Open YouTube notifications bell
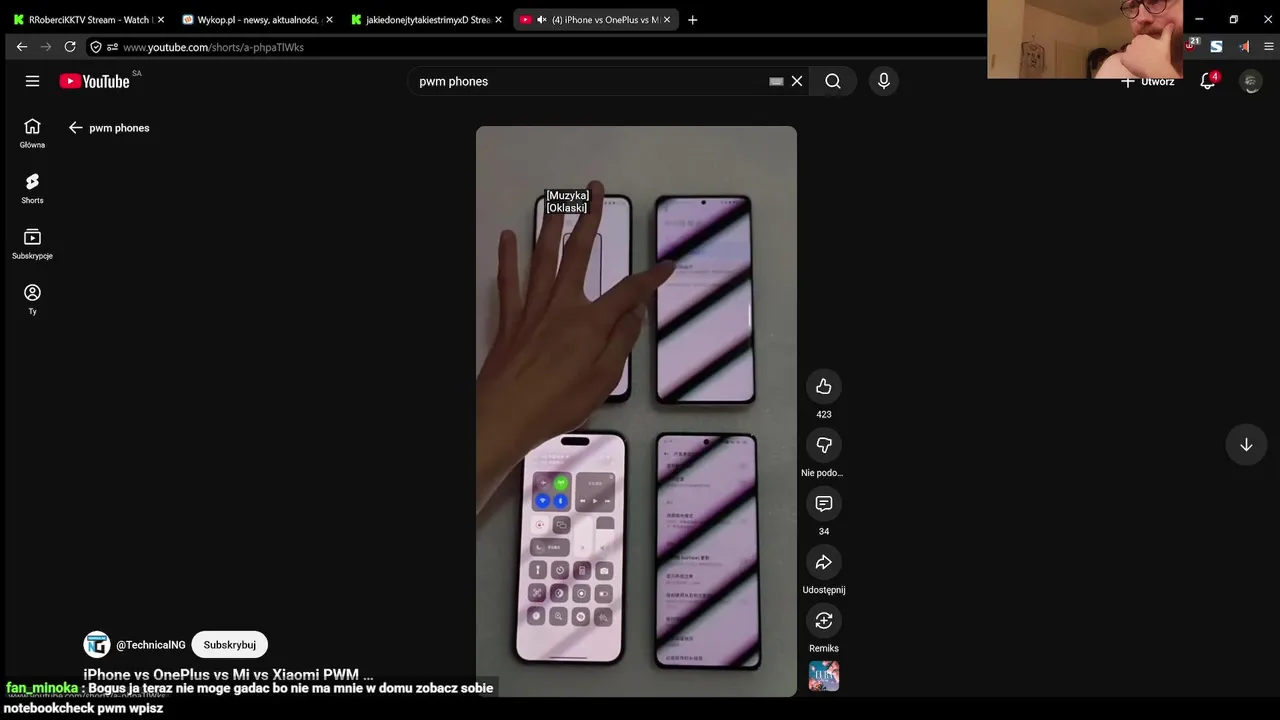This screenshot has height=720, width=1280. click(x=1208, y=81)
